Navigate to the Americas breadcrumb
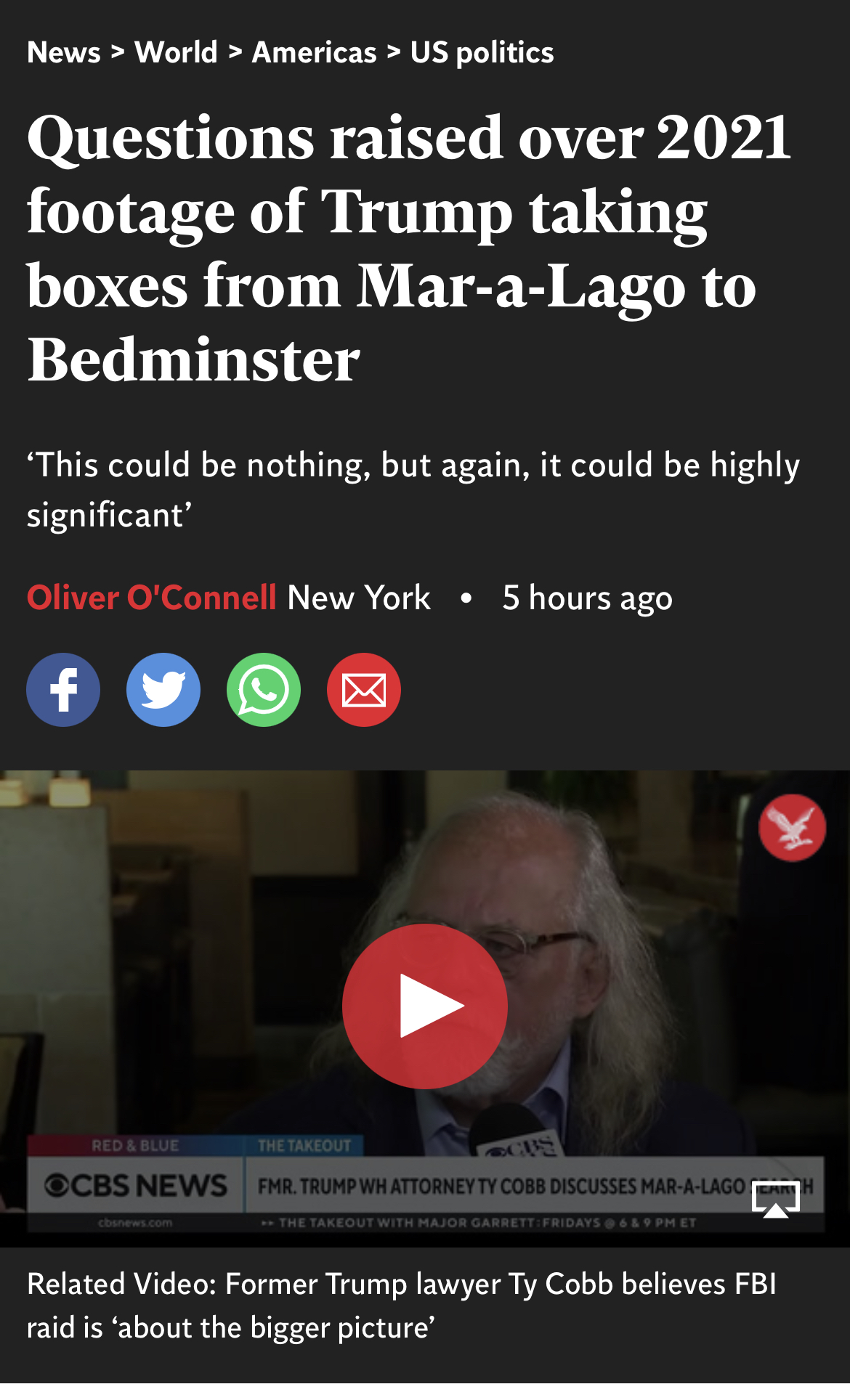The height and width of the screenshot is (1400, 850). (x=315, y=52)
